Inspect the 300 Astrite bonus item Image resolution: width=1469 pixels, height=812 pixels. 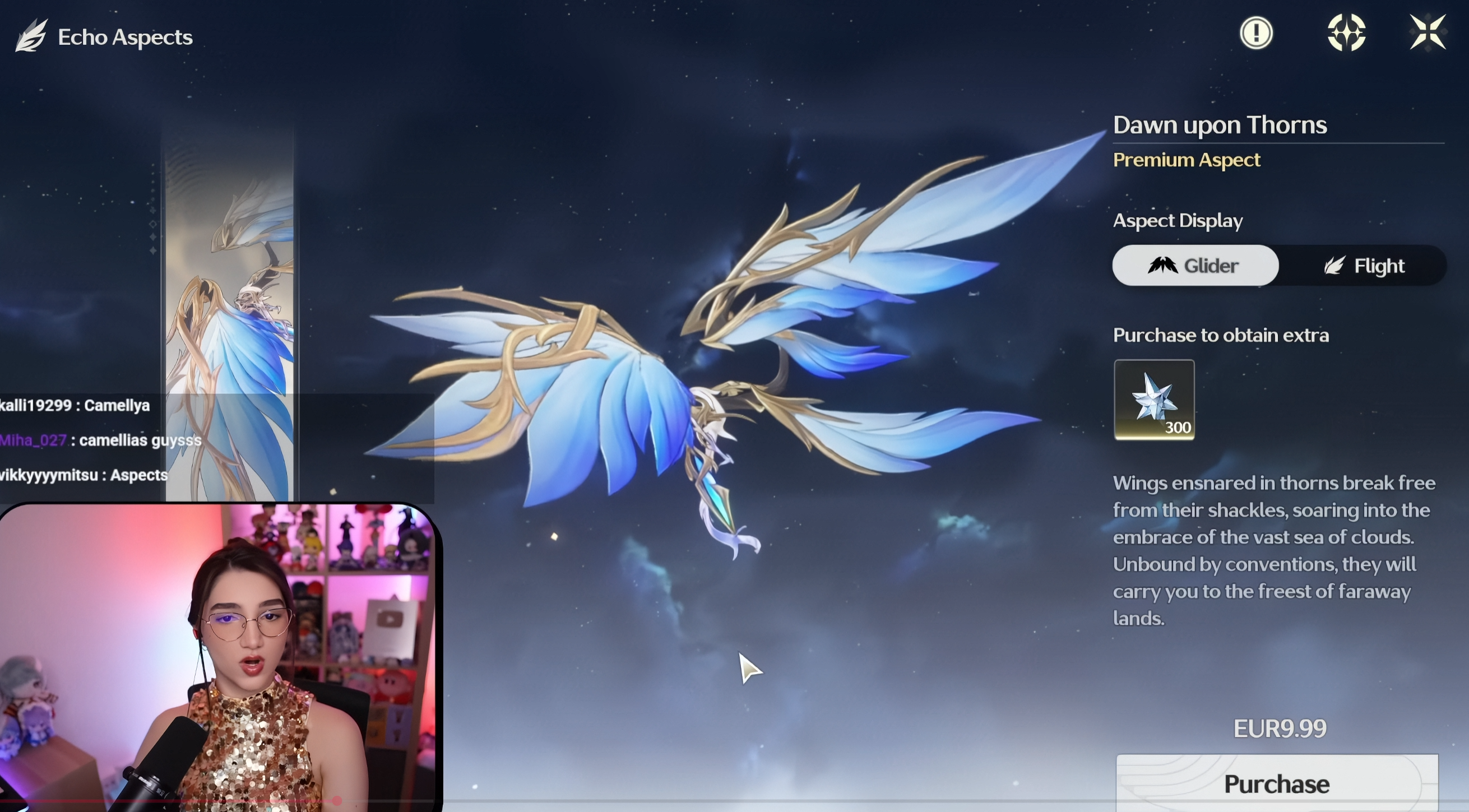coord(1153,400)
